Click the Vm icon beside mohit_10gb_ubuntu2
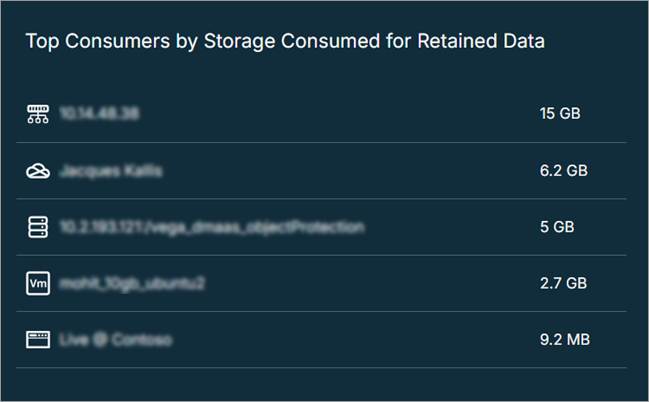649x402 pixels. [37, 283]
